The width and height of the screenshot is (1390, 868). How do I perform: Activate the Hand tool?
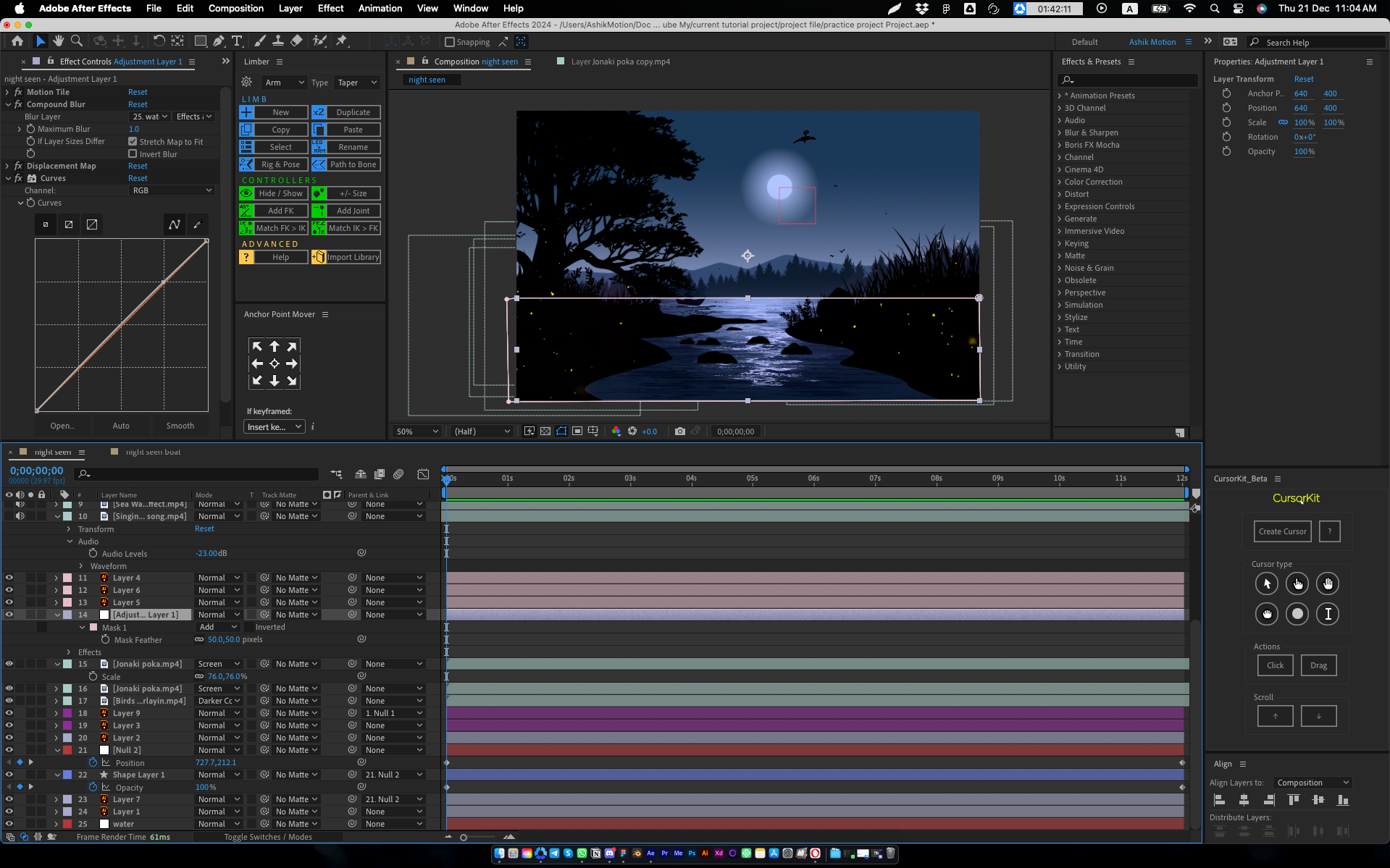(59, 41)
